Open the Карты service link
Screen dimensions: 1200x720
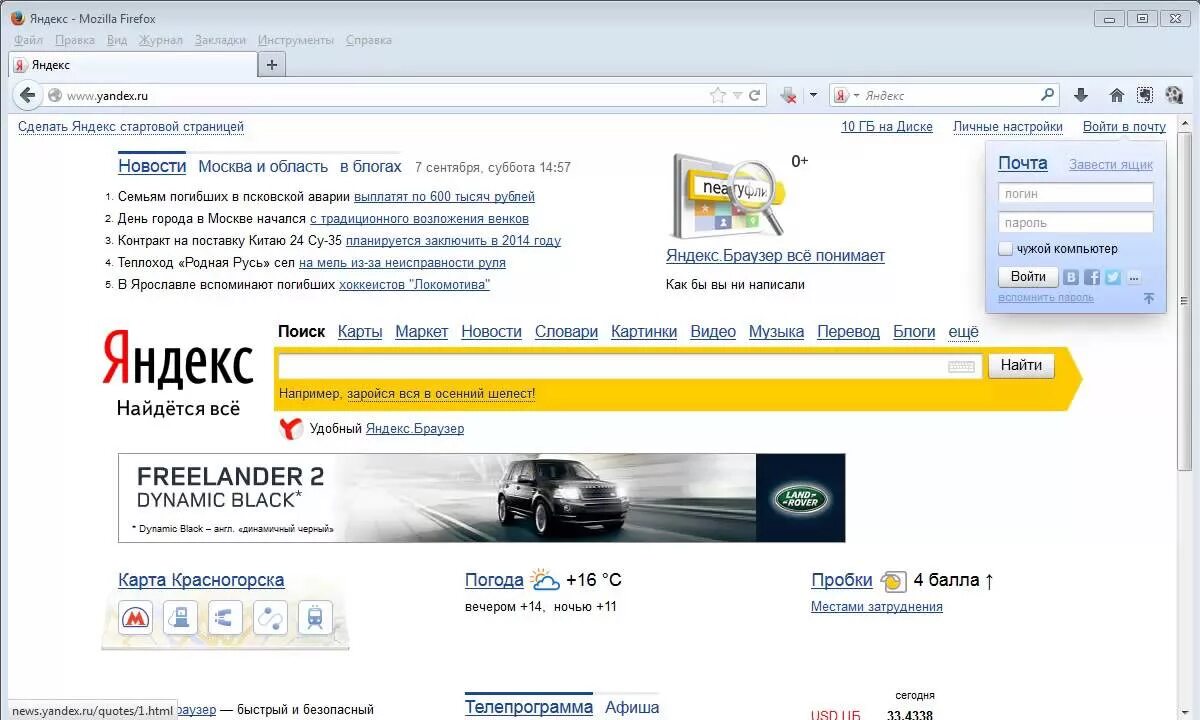pyautogui.click(x=360, y=331)
